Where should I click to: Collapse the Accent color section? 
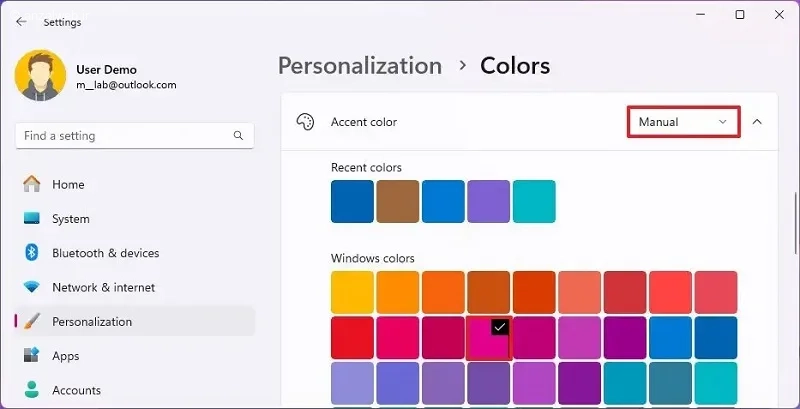pos(757,122)
